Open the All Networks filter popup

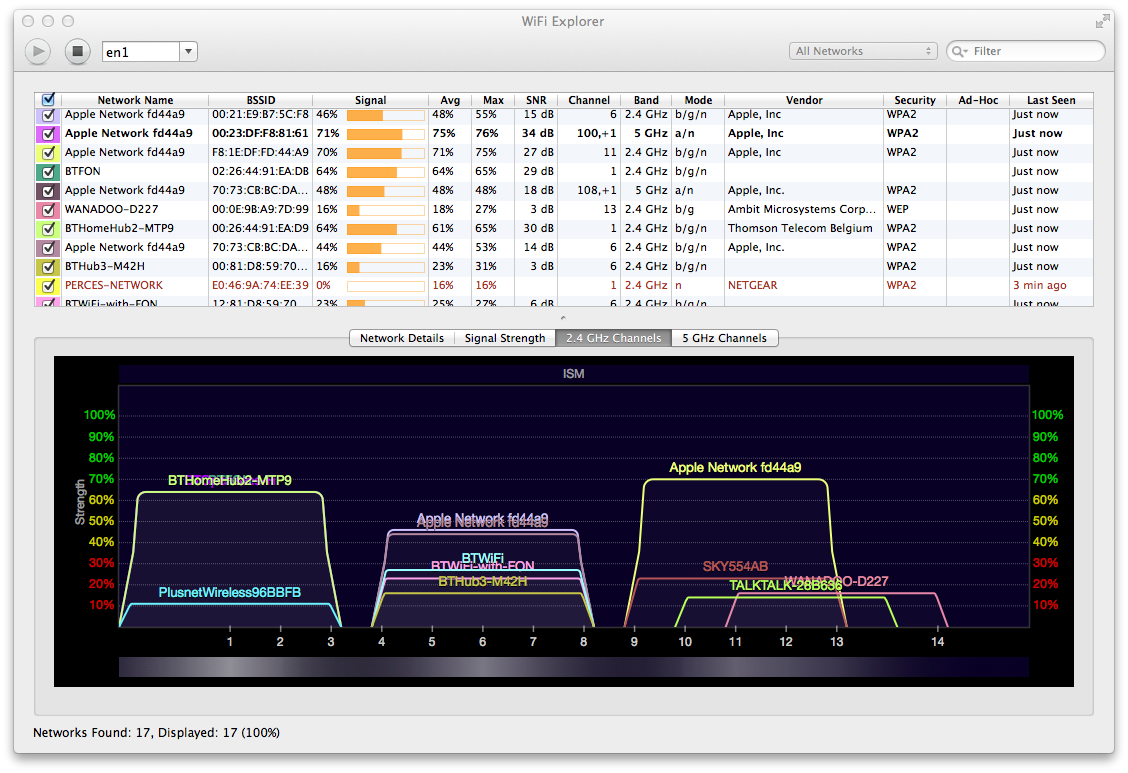[863, 51]
